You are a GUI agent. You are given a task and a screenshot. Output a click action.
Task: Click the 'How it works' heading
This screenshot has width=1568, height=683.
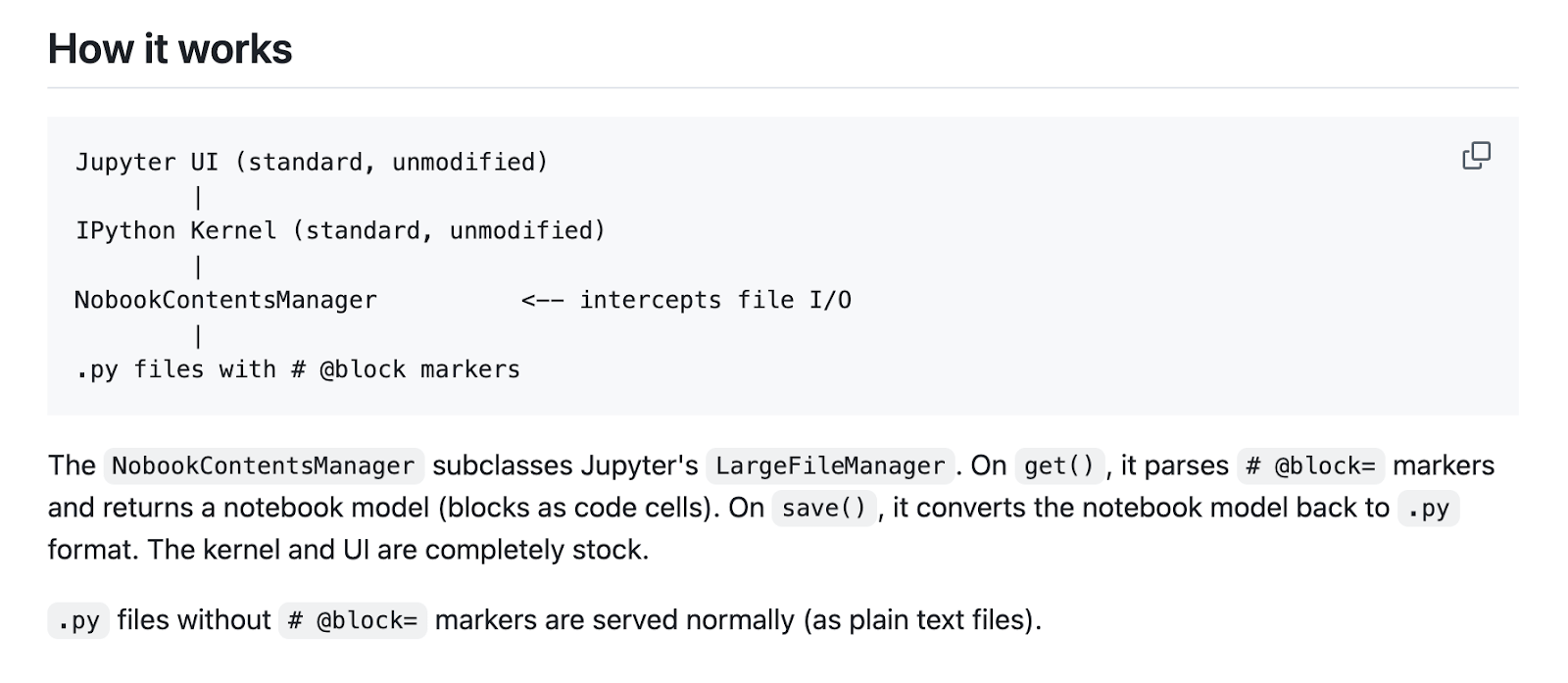click(171, 49)
